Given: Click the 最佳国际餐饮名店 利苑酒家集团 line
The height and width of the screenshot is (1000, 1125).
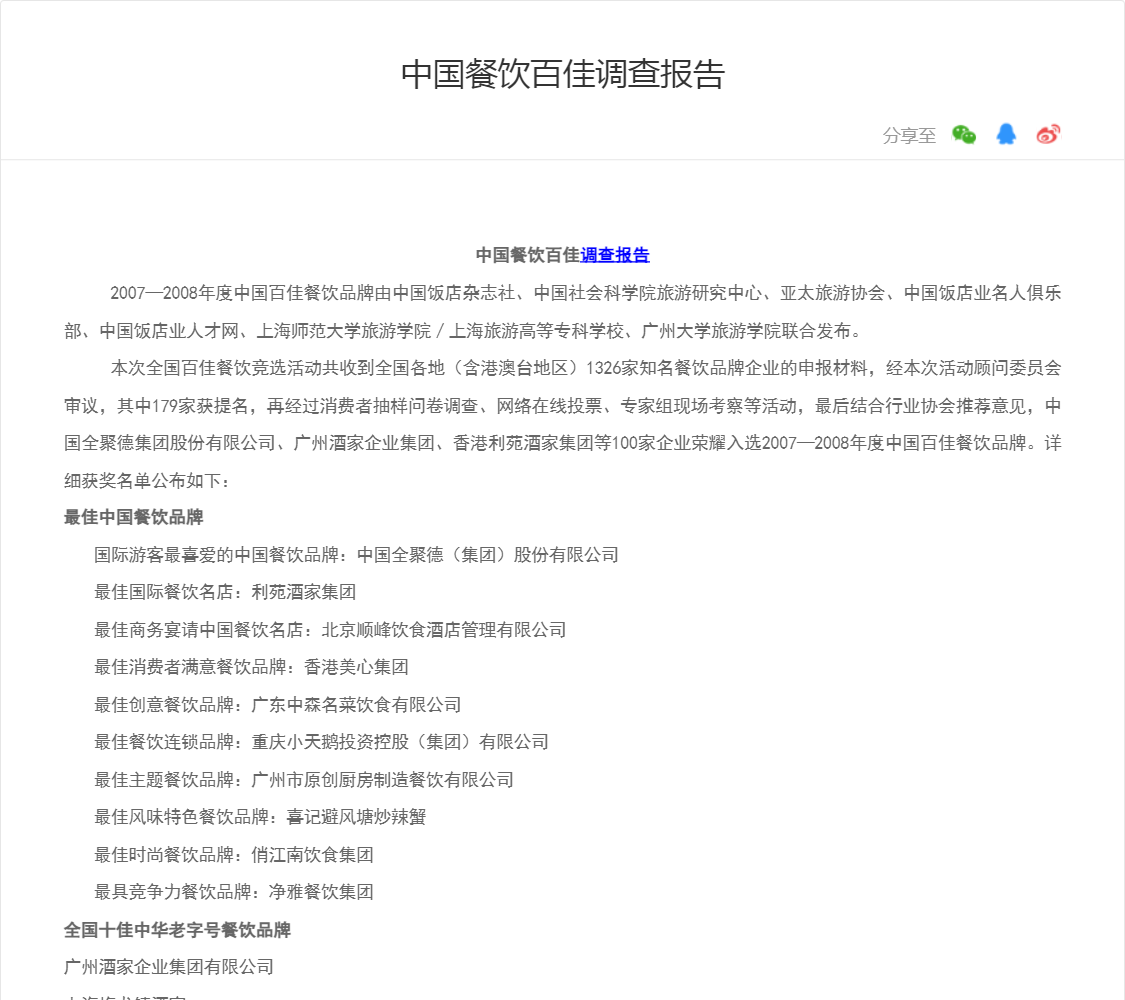Looking at the screenshot, I should tap(225, 592).
